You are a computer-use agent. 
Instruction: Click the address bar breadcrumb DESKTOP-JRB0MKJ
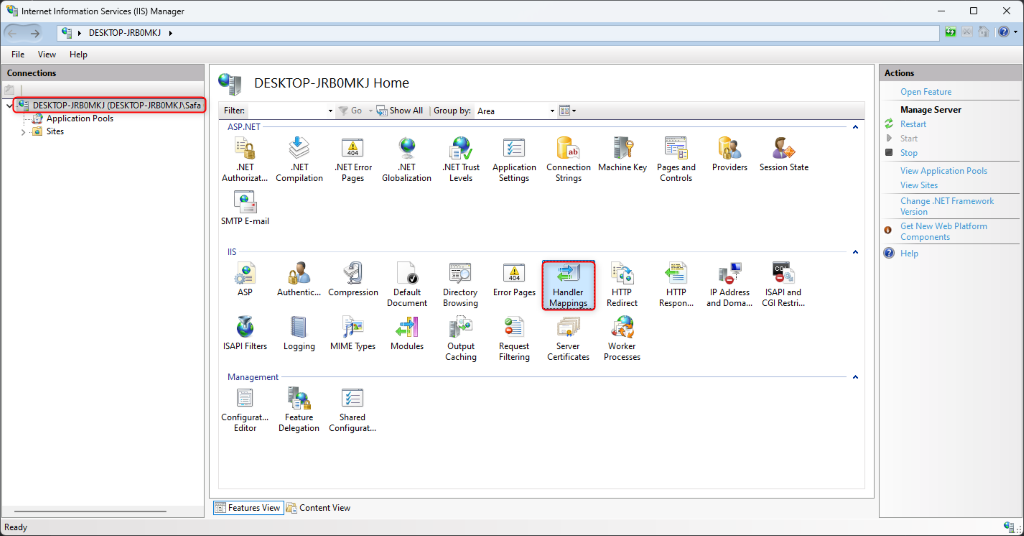click(x=124, y=33)
